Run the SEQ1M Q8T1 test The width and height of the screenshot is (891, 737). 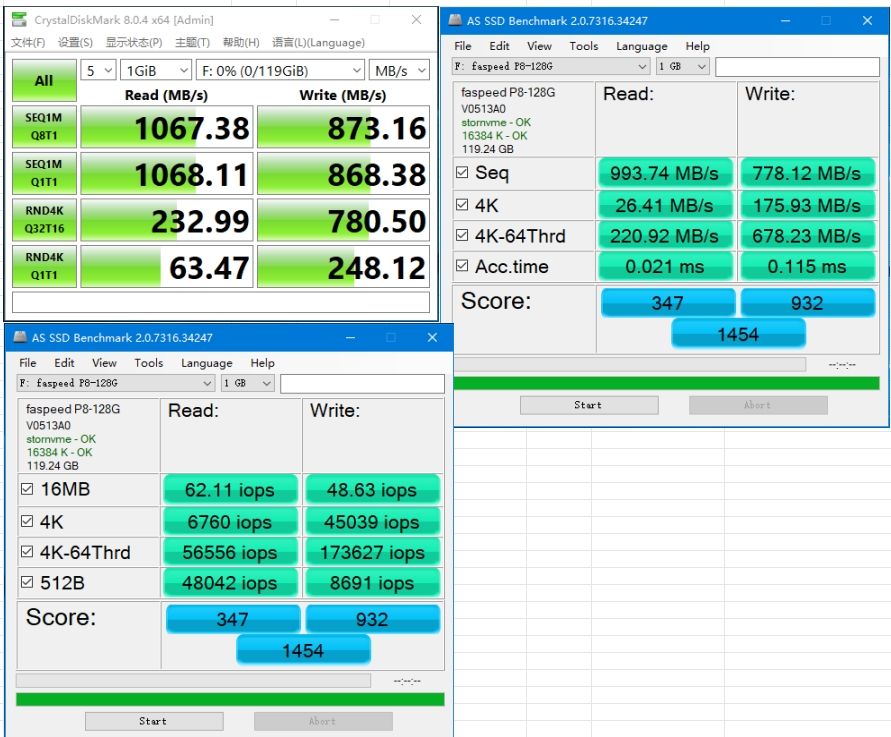44,125
